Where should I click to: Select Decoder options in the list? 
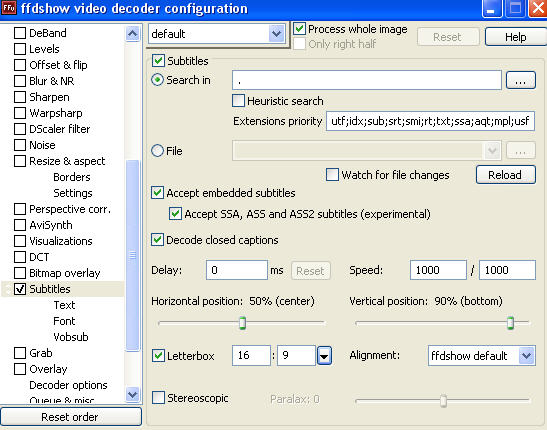(68, 385)
